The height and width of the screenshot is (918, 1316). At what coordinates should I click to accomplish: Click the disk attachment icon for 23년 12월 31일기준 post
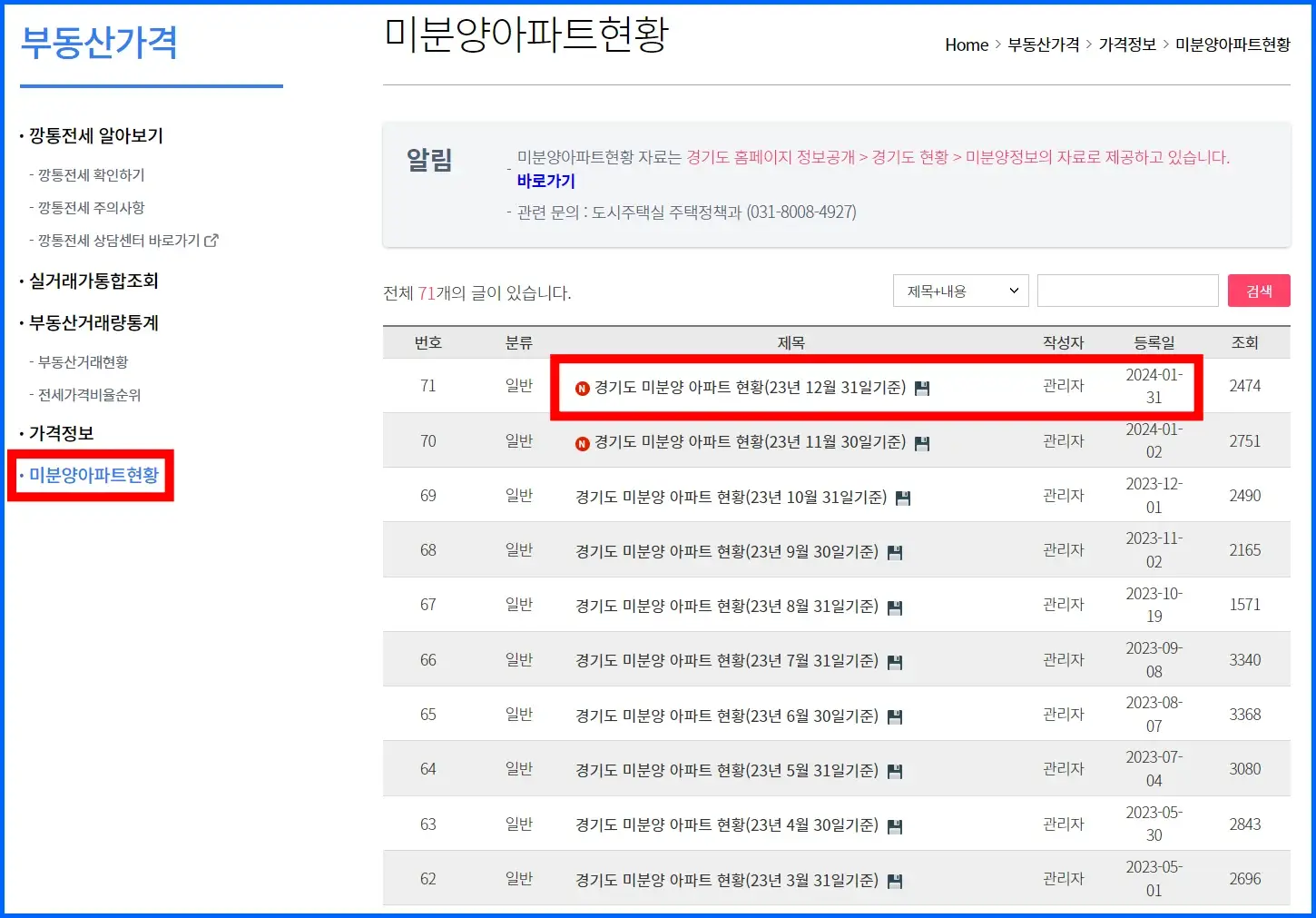pyautogui.click(x=922, y=389)
